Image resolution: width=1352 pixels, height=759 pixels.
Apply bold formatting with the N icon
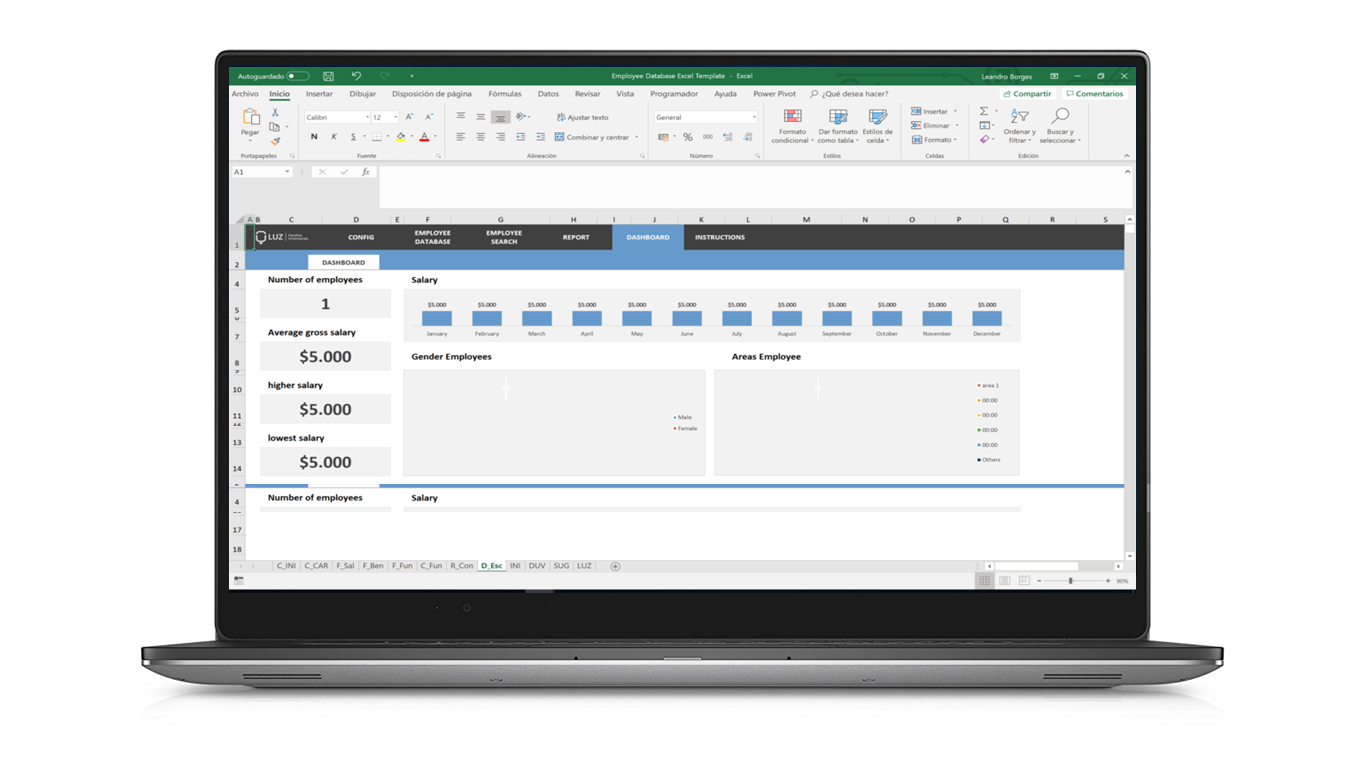pyautogui.click(x=315, y=137)
